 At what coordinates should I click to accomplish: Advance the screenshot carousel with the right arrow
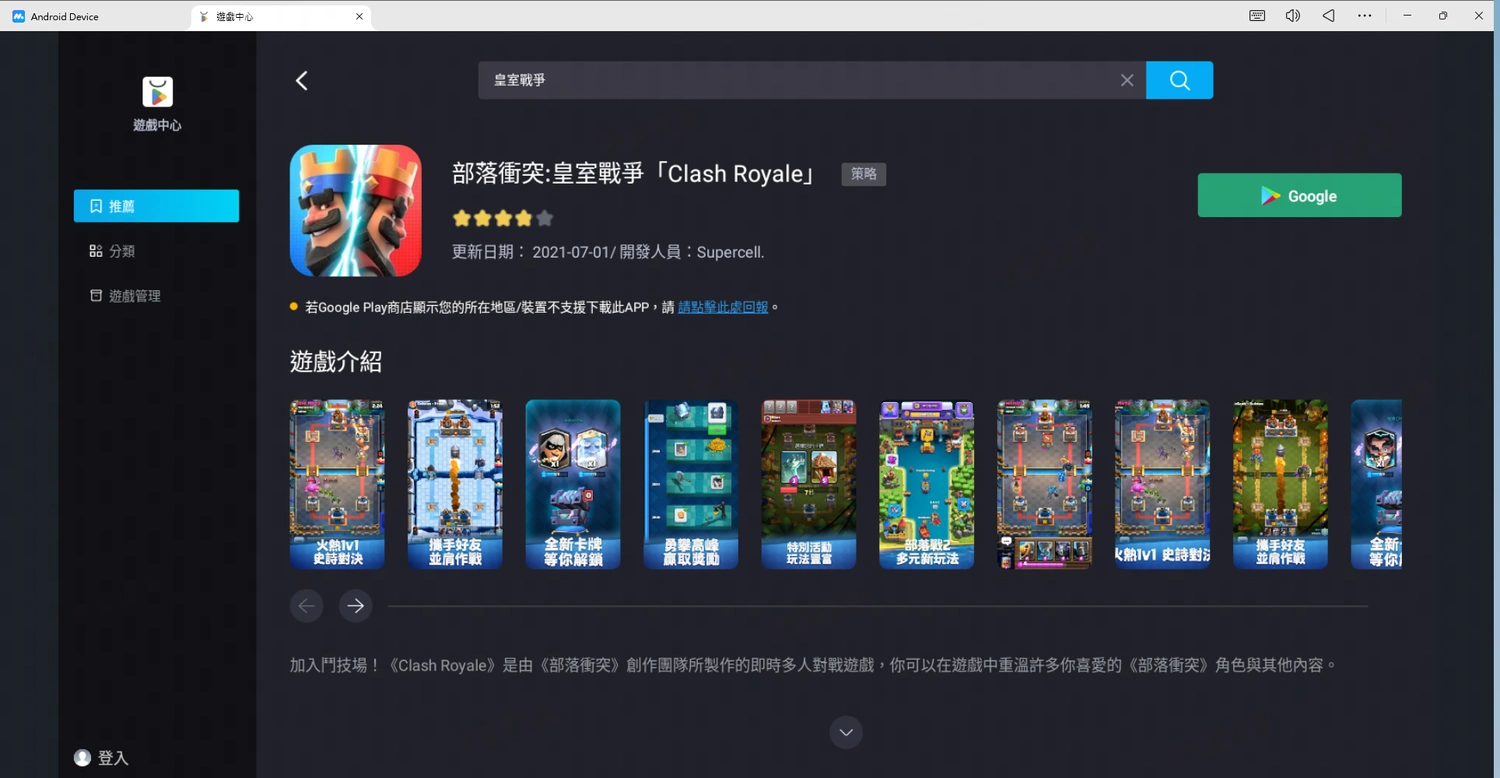tap(355, 605)
